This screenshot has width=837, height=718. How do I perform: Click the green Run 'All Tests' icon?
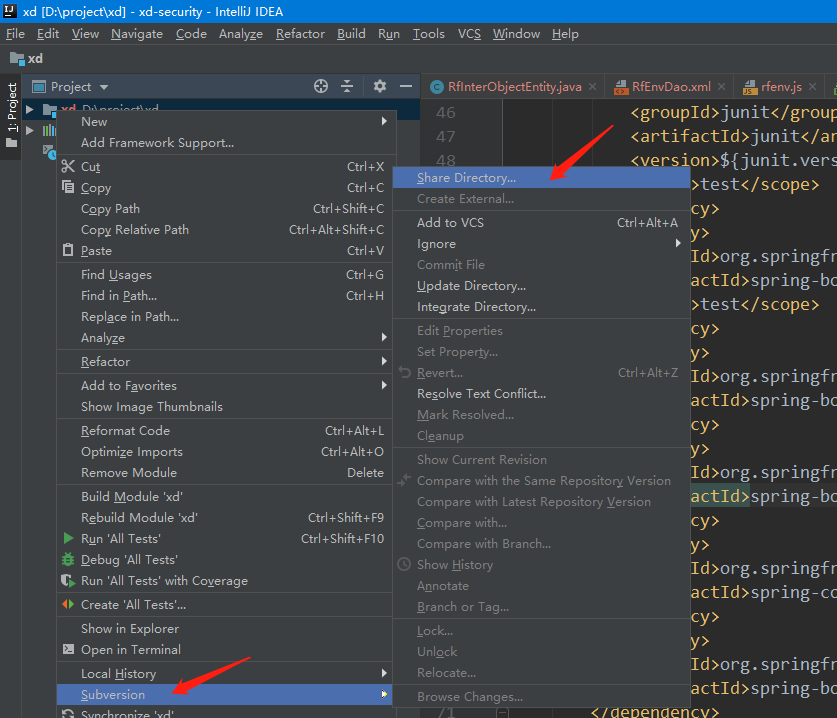[x=68, y=538]
